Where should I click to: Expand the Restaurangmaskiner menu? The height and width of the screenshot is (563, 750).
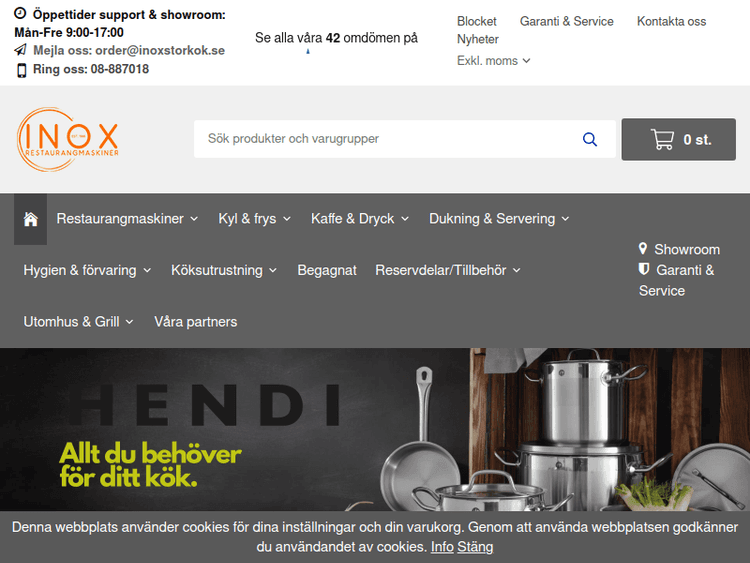point(127,219)
